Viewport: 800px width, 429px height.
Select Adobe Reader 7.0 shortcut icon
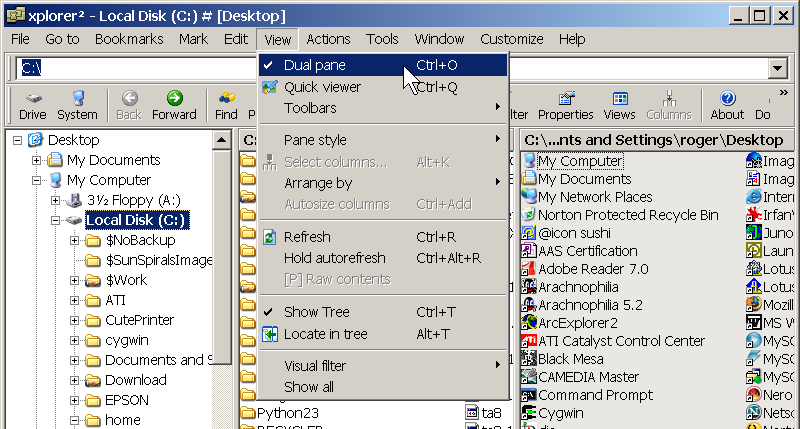click(x=530, y=269)
